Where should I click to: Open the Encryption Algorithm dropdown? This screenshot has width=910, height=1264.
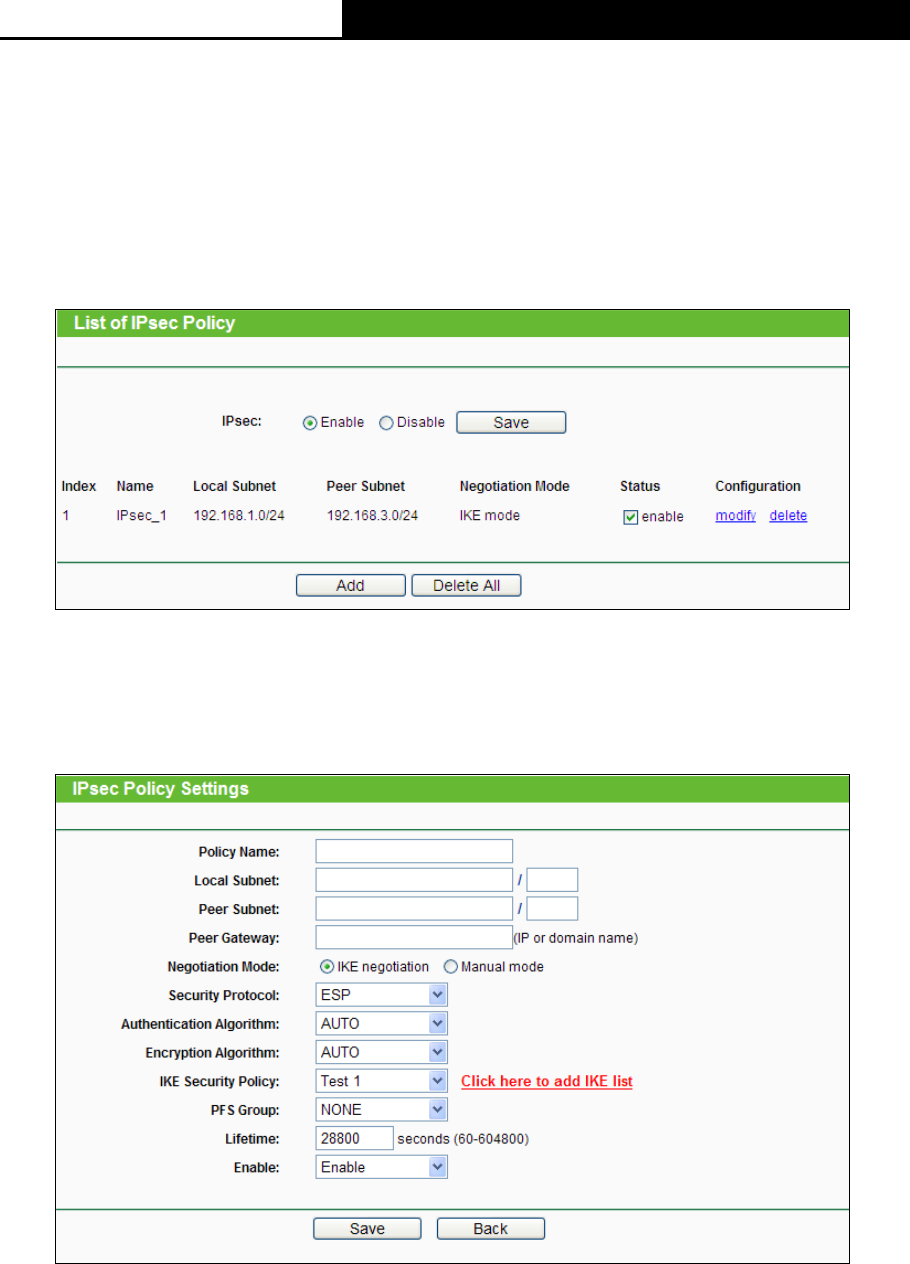381,1052
